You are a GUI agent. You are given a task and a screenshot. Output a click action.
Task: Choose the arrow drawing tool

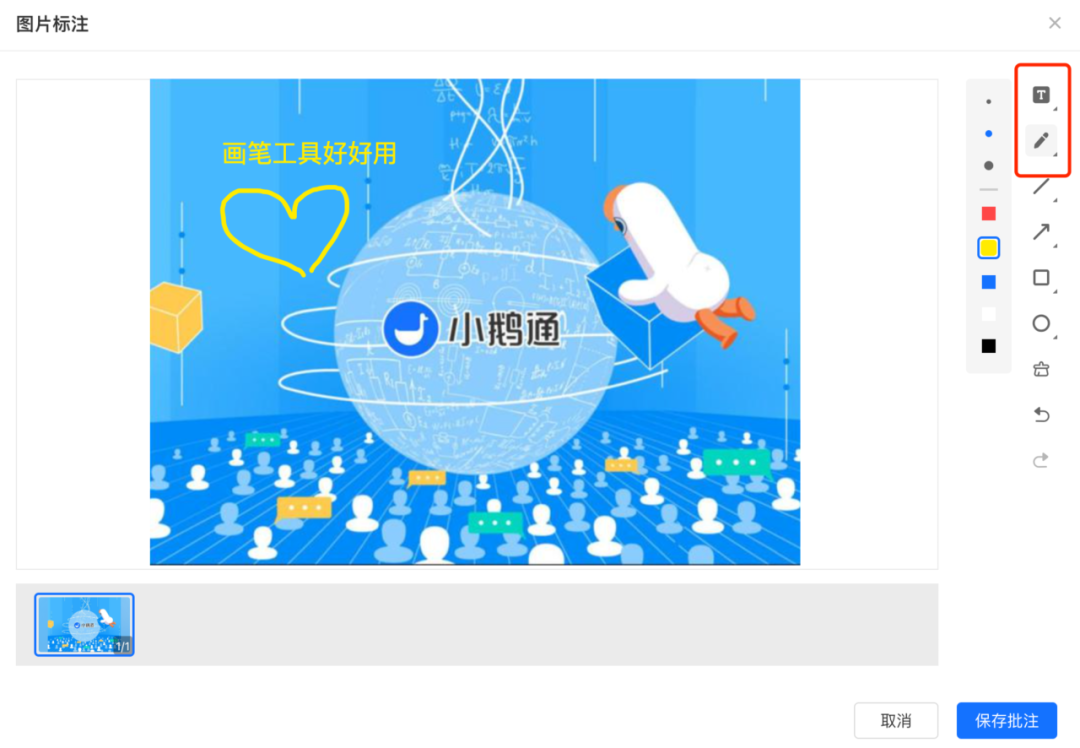pos(1041,232)
